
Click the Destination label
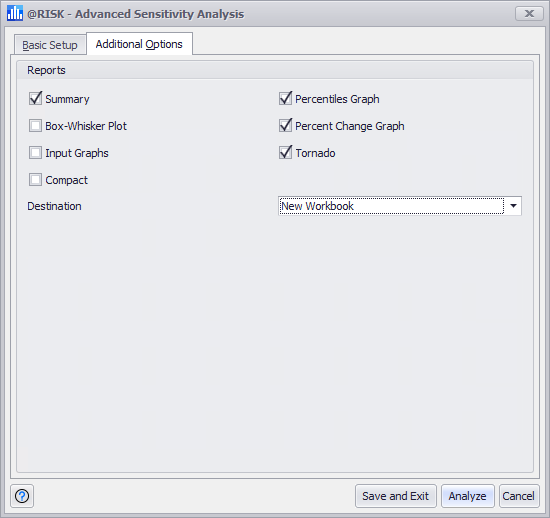54,206
